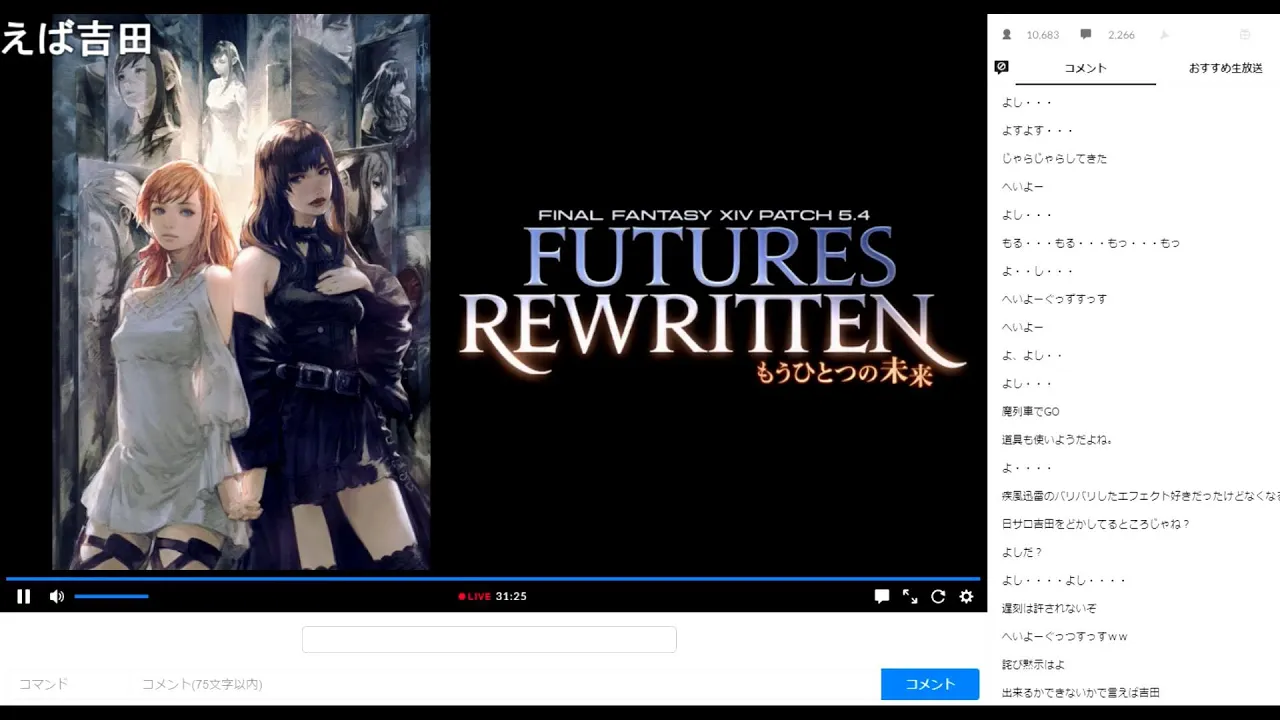Reload the player with the refresh icon

tap(938, 597)
